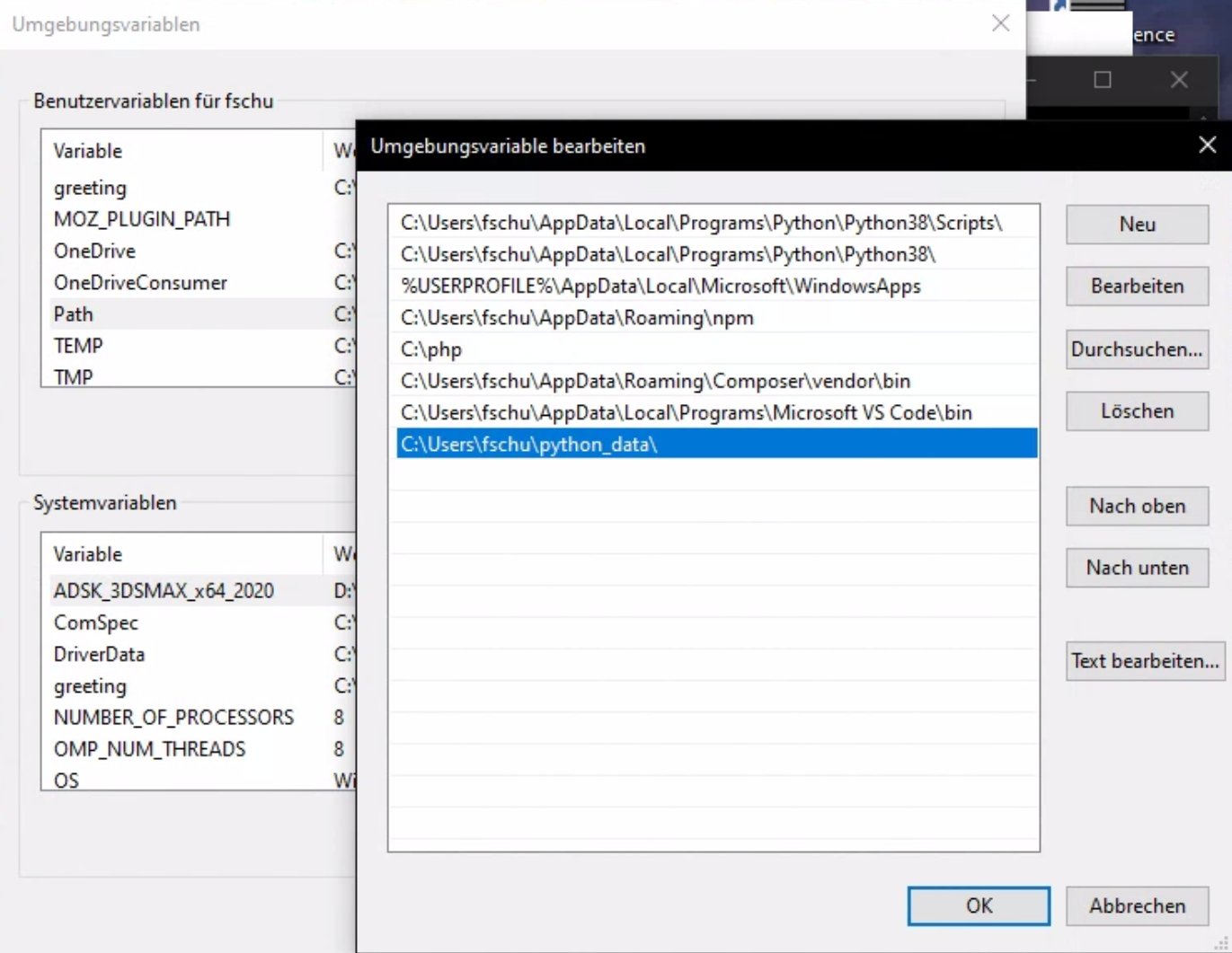Select the MOZ_PLUGIN_PATH user variable
1232x953 pixels.
[141, 219]
